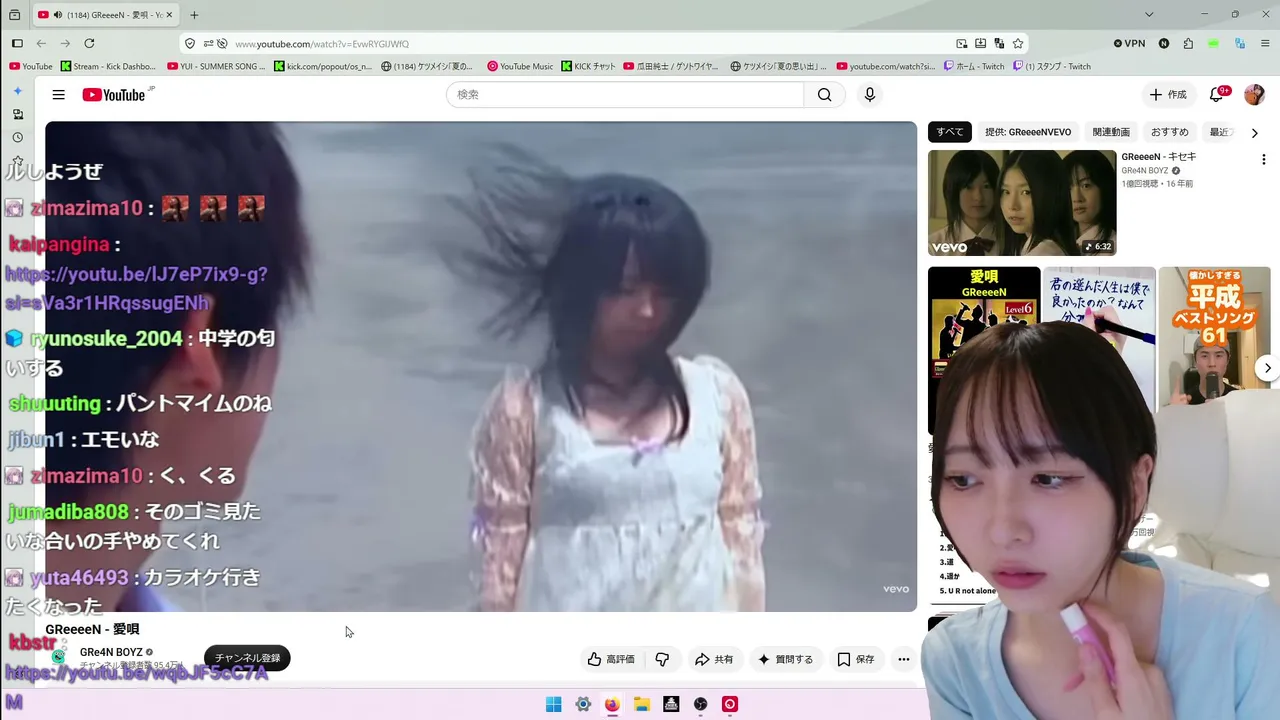Switch to the GReeeeN 愛唄 browser tab

104,15
